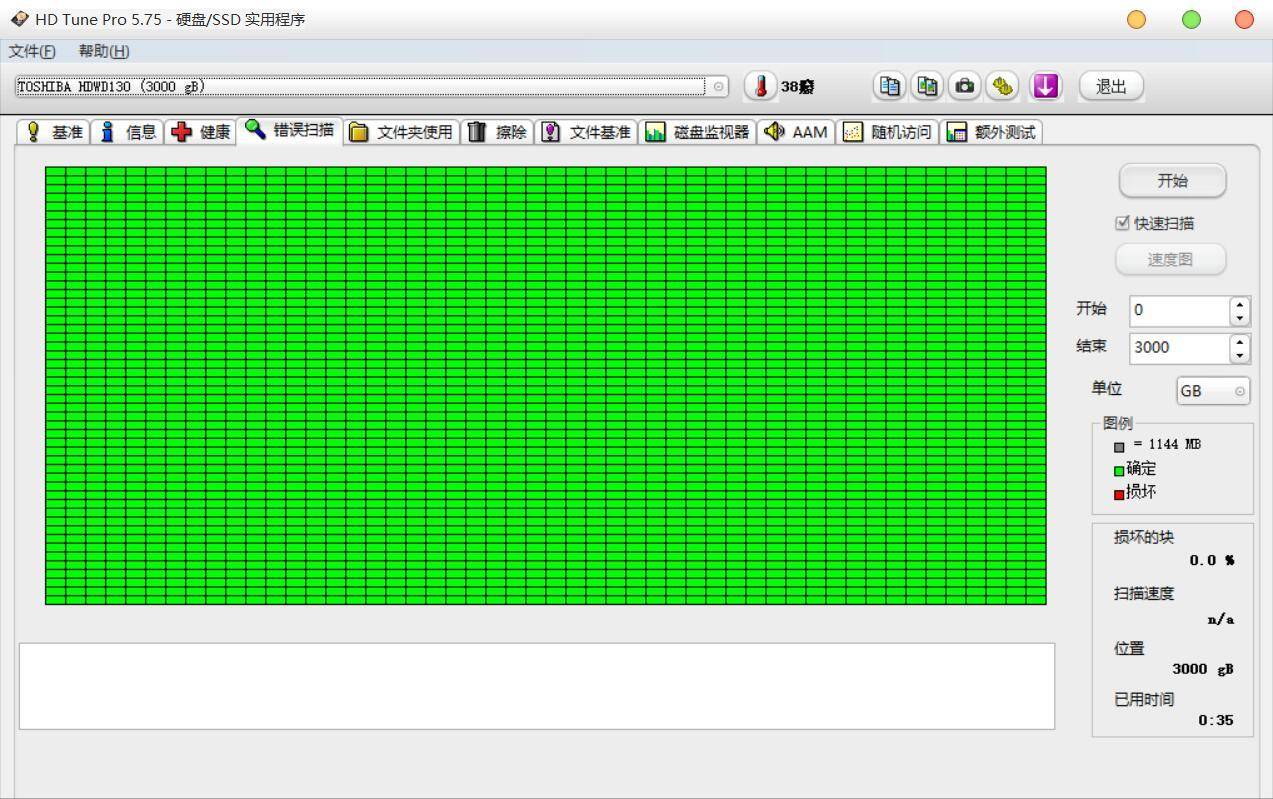Click the purple down-arrow minimize-to-tray icon

click(x=1045, y=86)
